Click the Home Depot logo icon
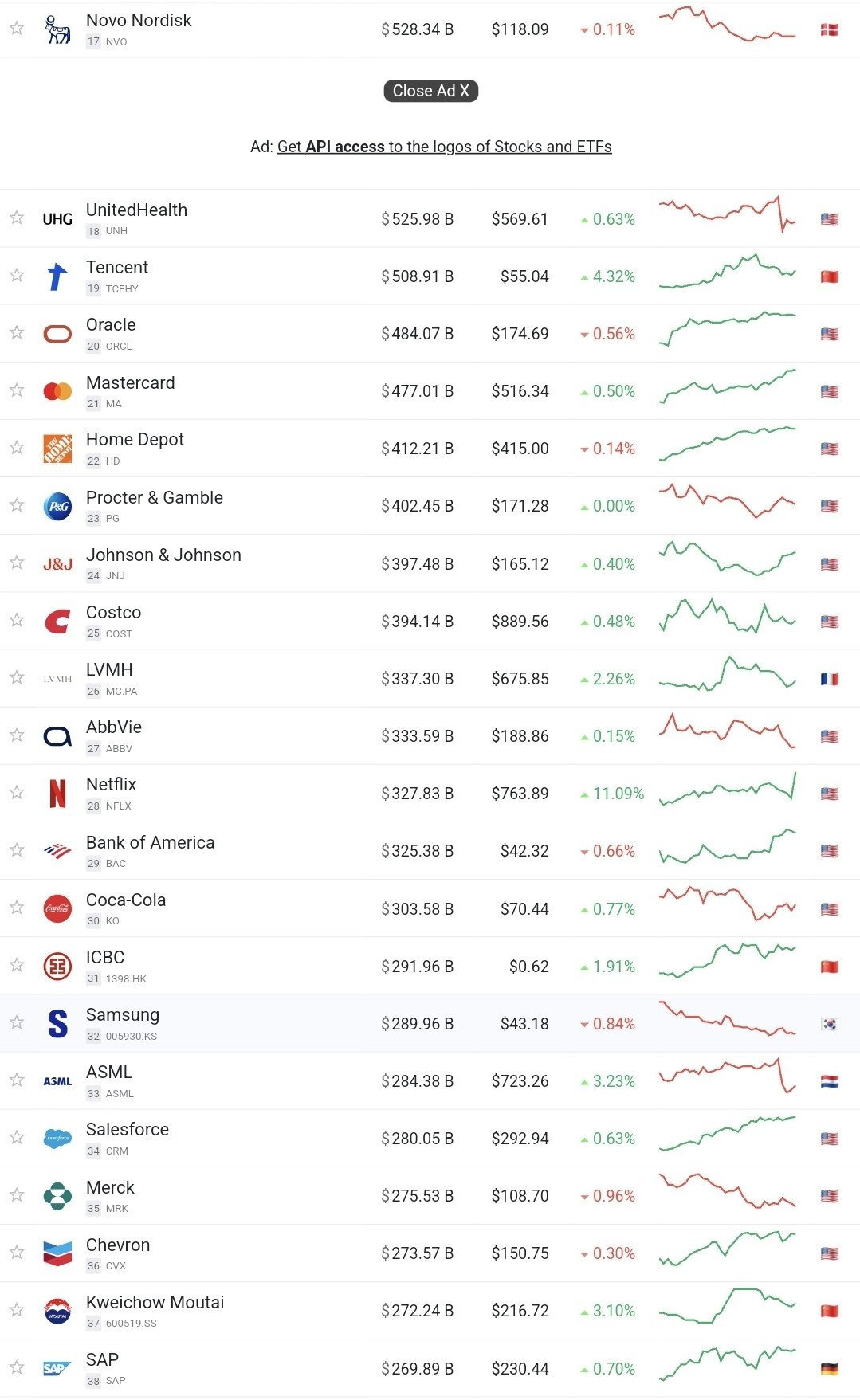Viewport: 860px width, 1400px height. pyautogui.click(x=57, y=449)
